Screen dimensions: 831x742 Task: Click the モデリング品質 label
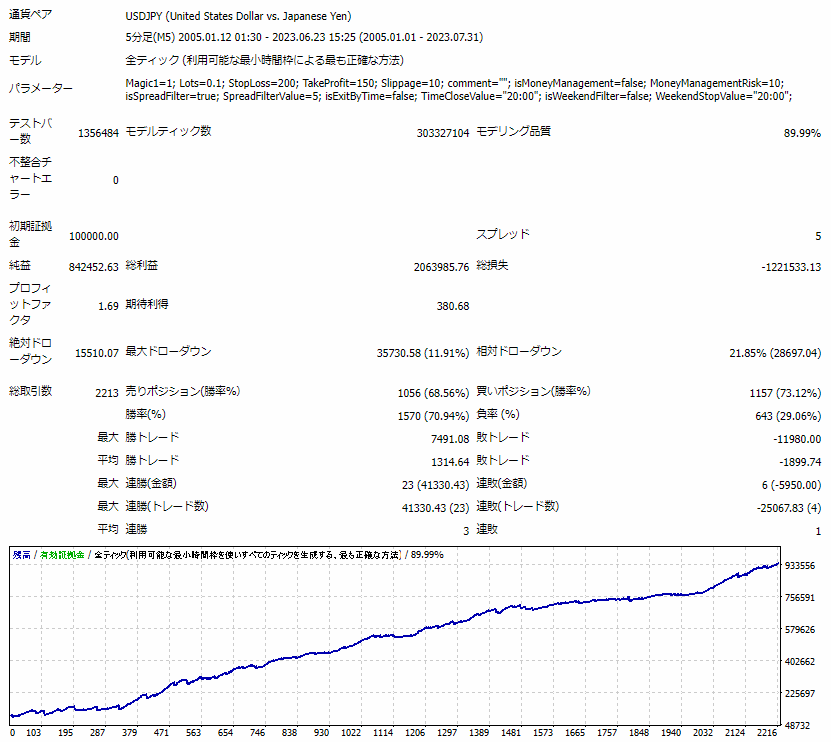point(514,131)
